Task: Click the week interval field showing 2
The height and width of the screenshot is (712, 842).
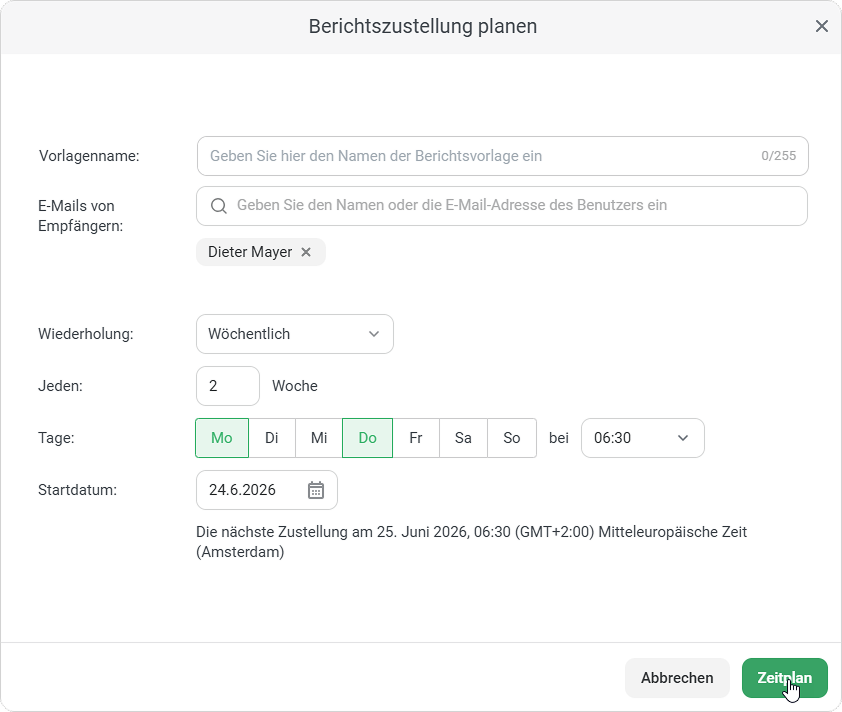Action: [228, 386]
